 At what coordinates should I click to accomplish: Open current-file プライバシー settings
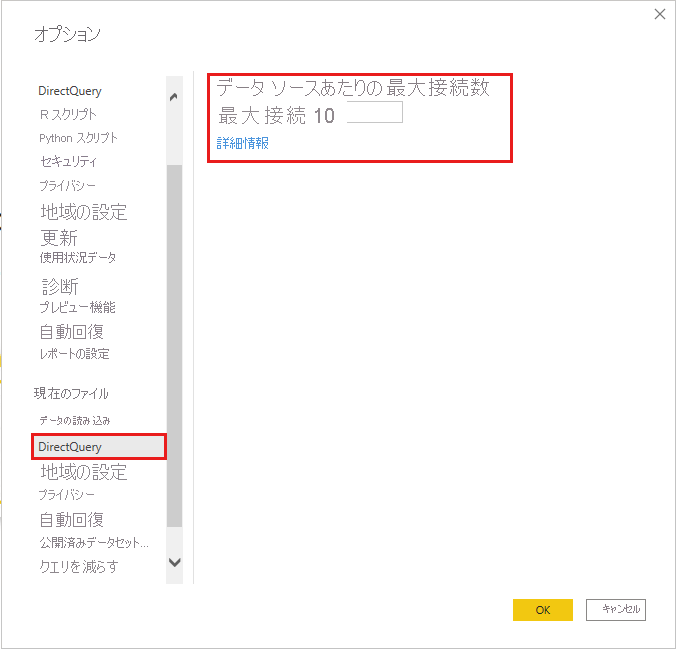tap(66, 494)
